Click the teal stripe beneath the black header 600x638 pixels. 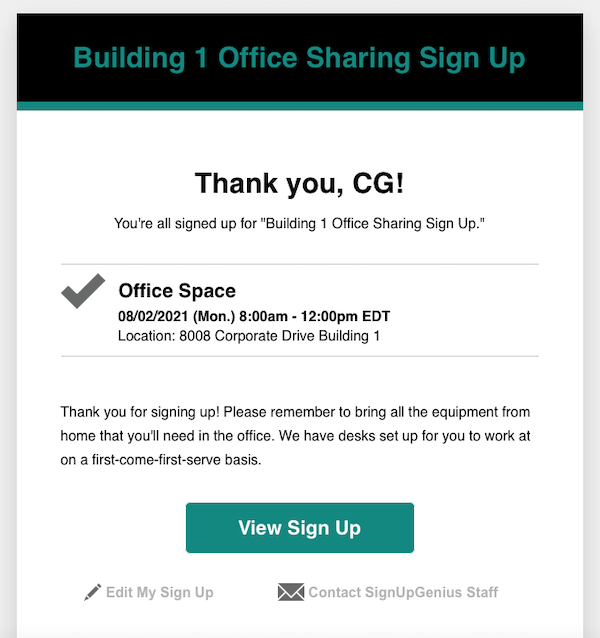pos(300,106)
